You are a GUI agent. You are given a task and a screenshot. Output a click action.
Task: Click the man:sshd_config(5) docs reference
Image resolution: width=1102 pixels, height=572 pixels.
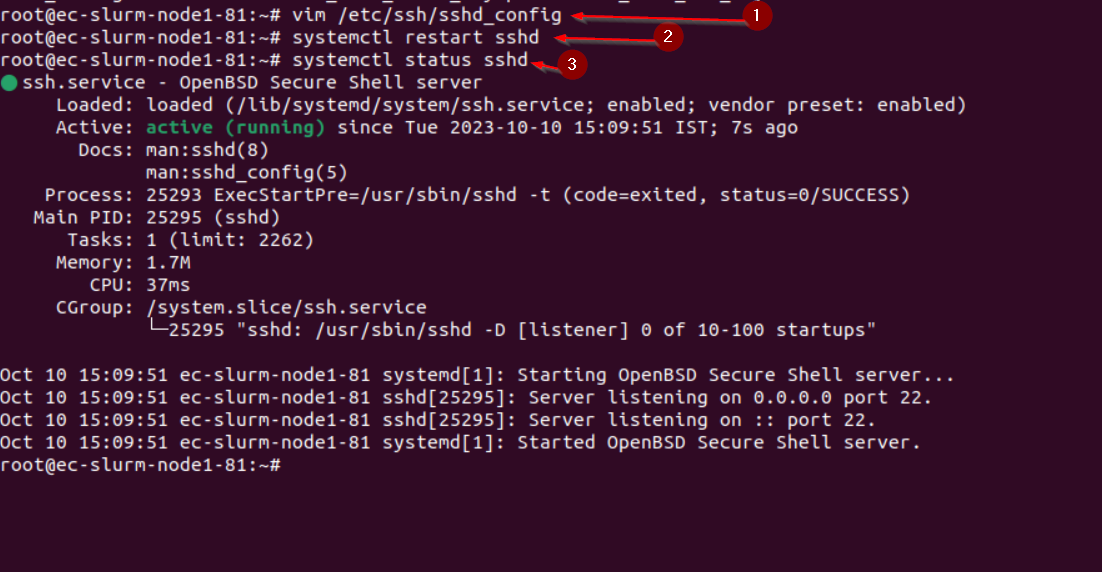247,172
